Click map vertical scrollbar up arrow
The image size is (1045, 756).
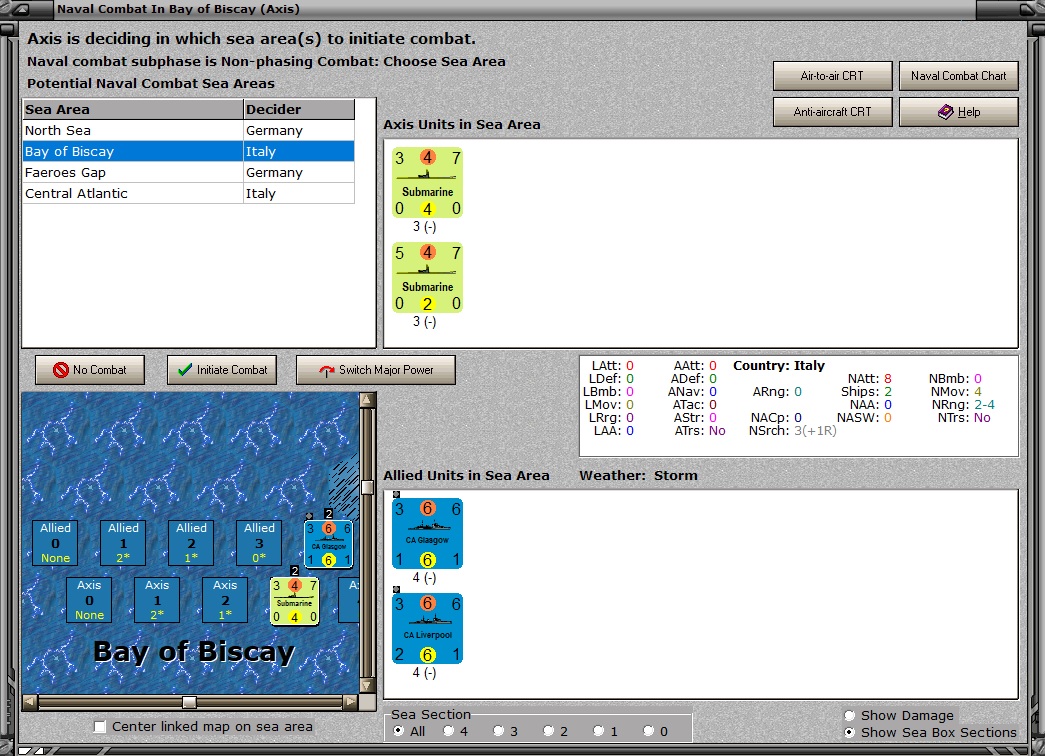(x=367, y=400)
